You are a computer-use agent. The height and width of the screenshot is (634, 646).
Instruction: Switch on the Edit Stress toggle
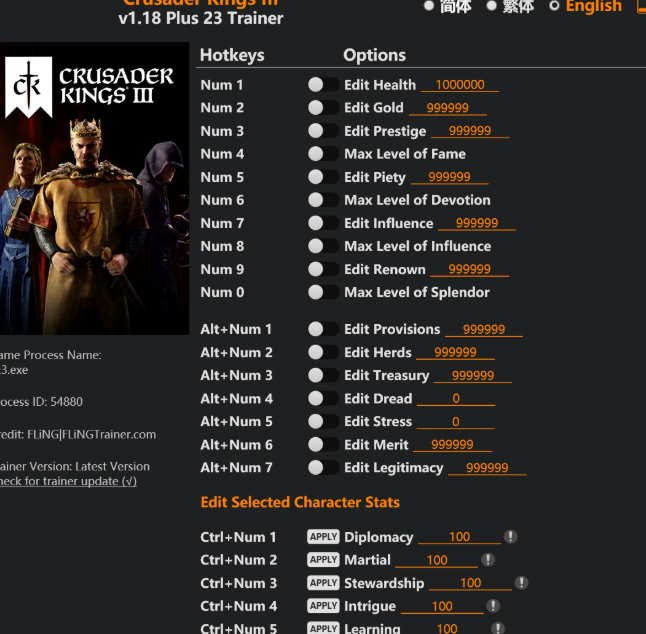[x=322, y=422]
